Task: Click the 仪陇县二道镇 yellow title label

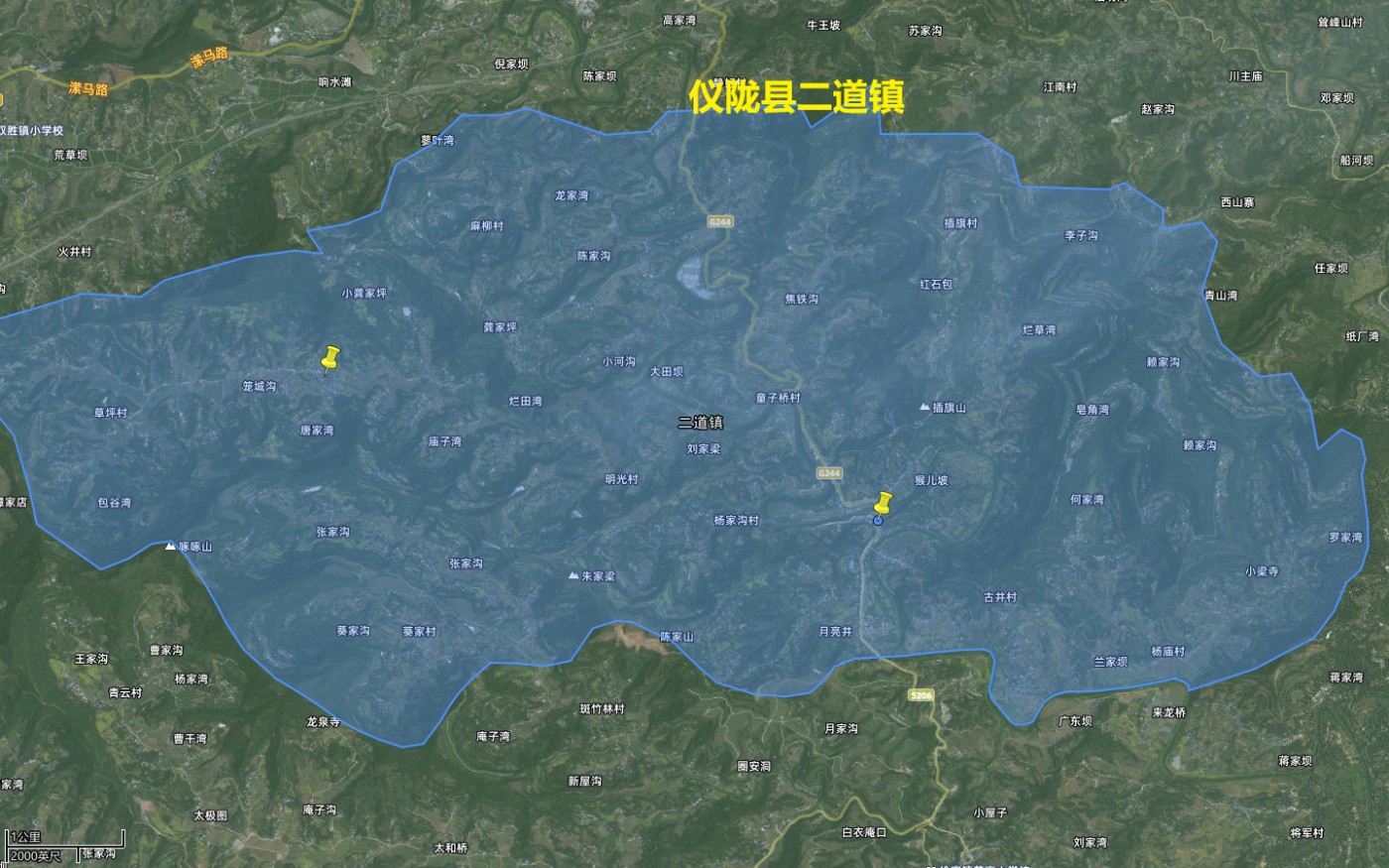Action: [x=797, y=97]
